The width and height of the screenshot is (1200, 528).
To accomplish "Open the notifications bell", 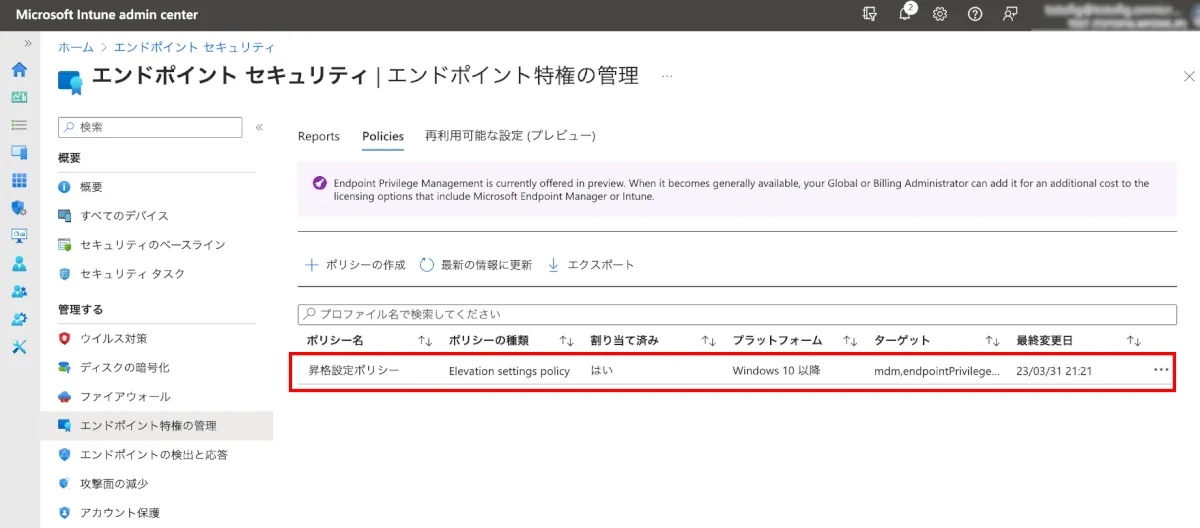I will click(905, 14).
